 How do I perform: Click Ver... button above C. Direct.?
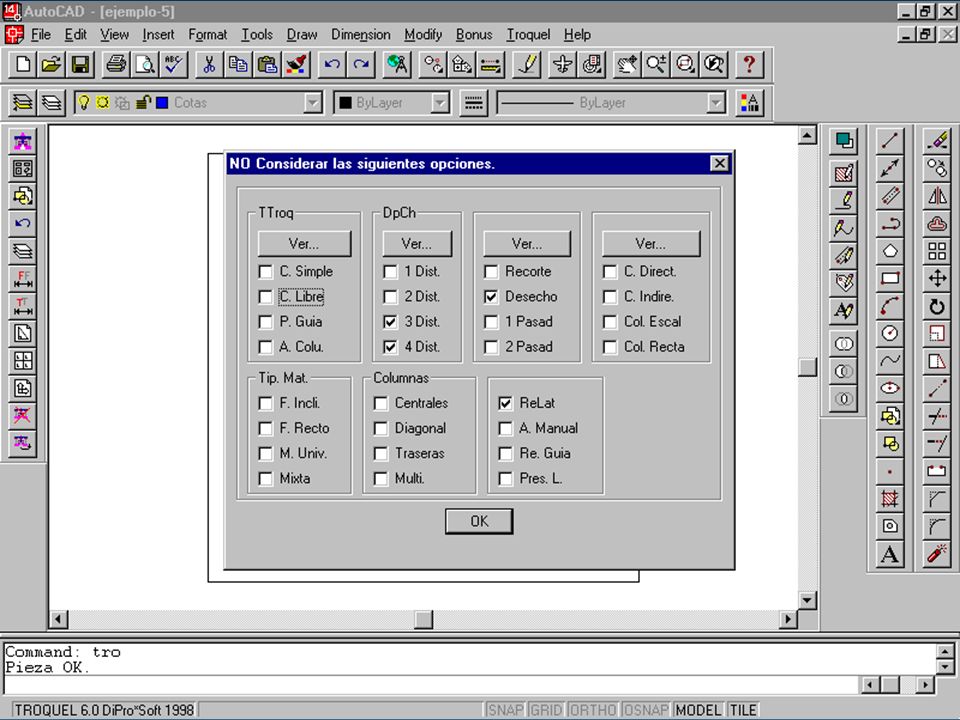(x=651, y=244)
